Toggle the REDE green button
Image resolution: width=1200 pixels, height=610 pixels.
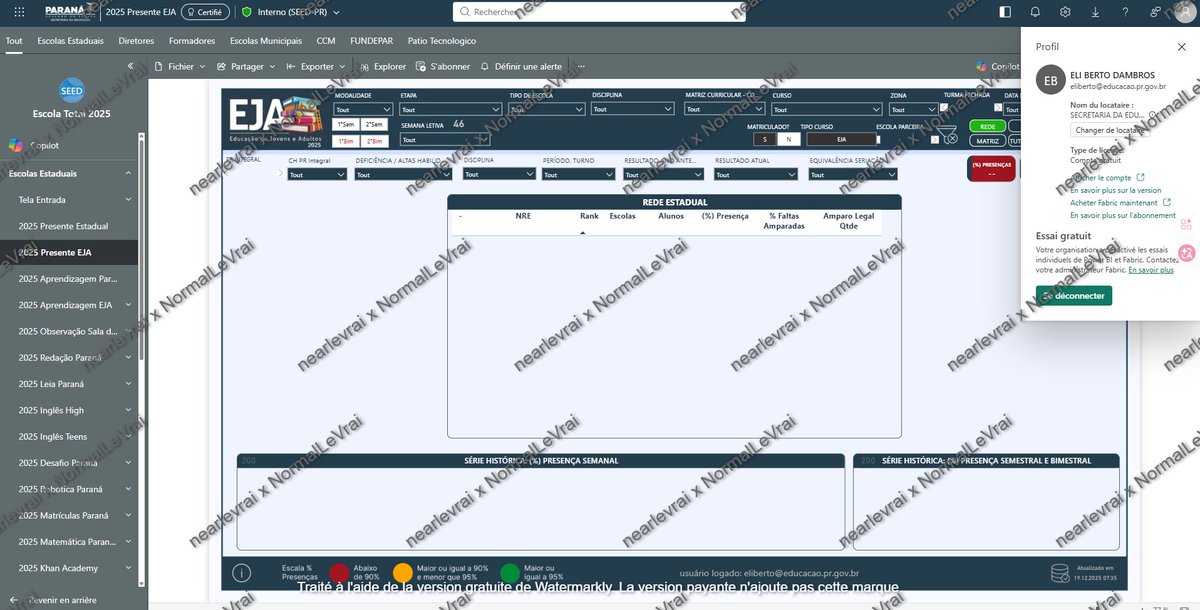(987, 127)
